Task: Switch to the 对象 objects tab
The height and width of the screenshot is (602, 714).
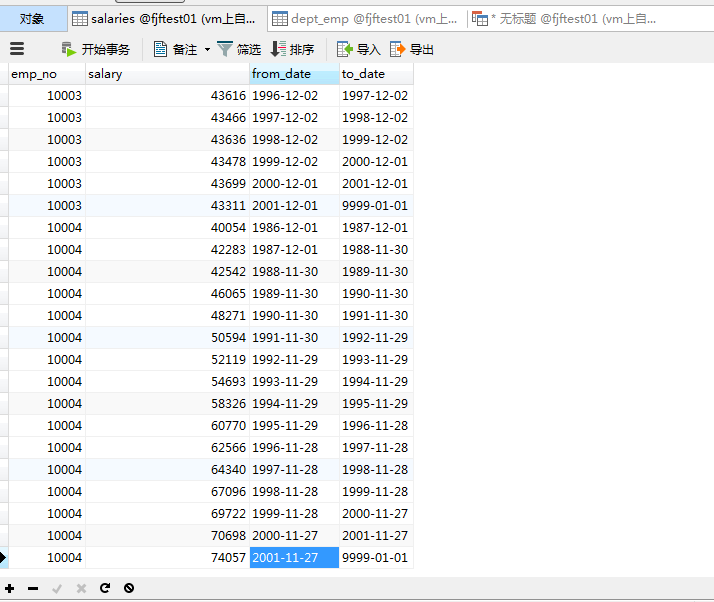Action: 32,19
